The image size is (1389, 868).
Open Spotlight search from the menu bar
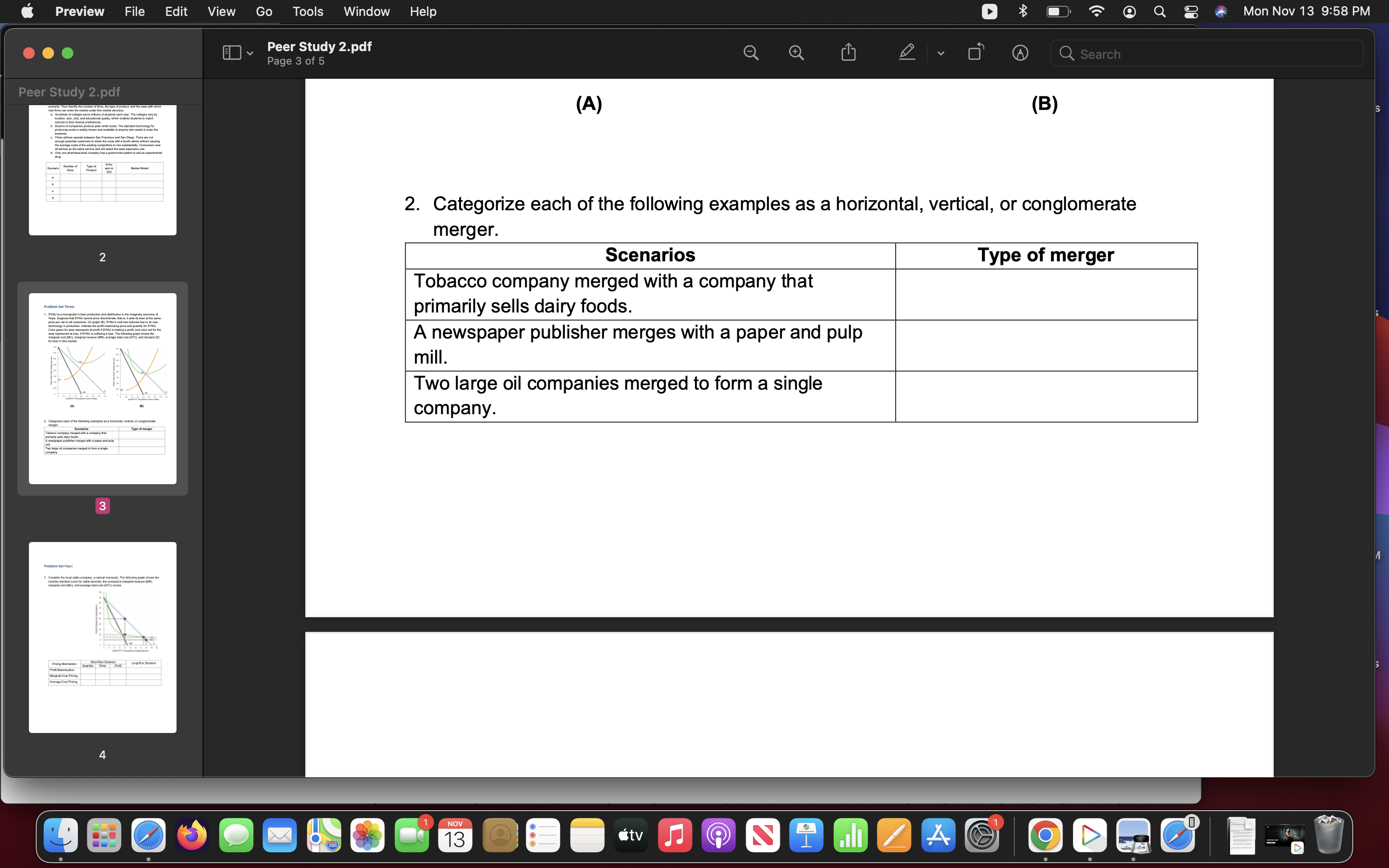1159,12
